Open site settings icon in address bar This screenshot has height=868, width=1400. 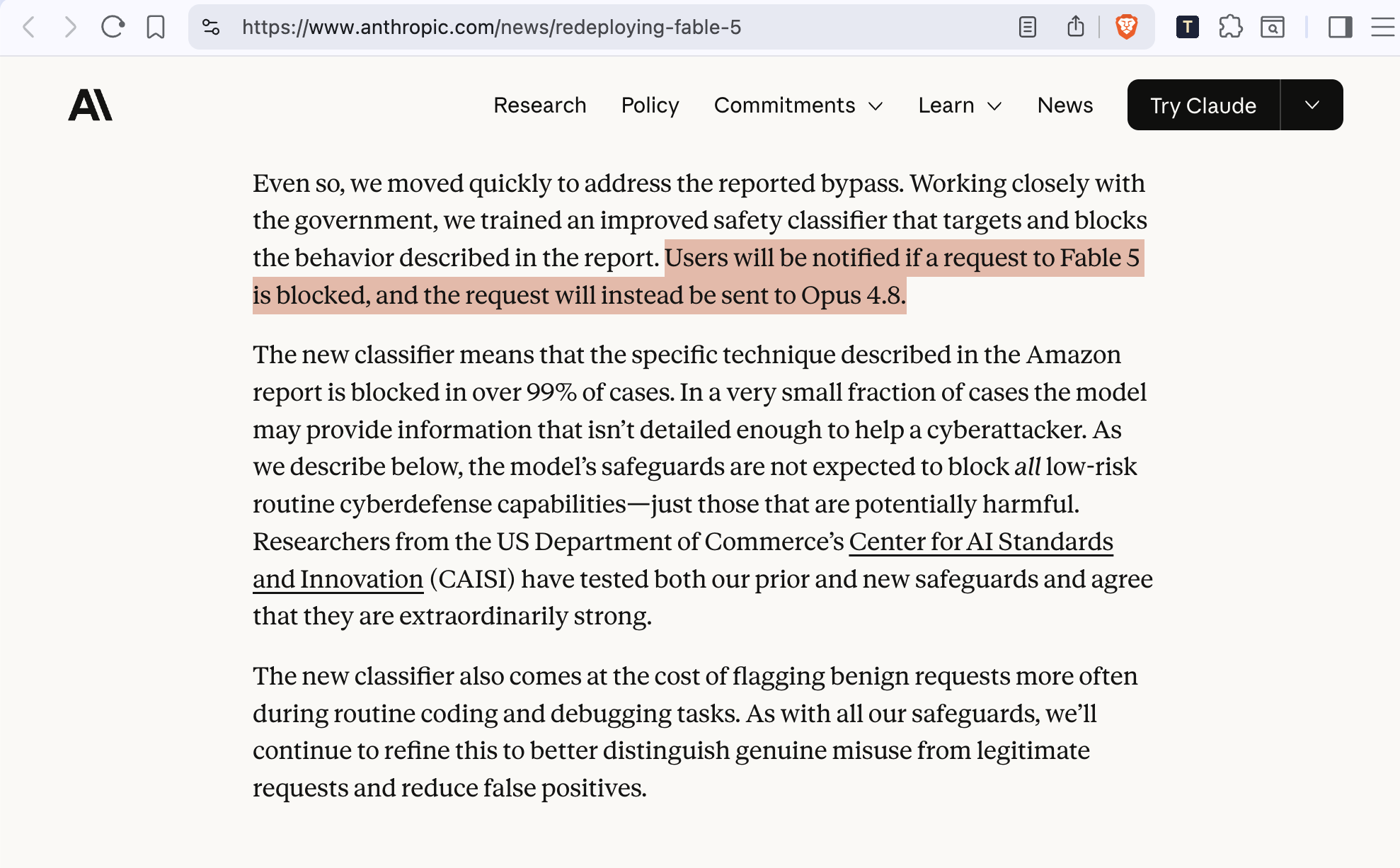pyautogui.click(x=211, y=28)
